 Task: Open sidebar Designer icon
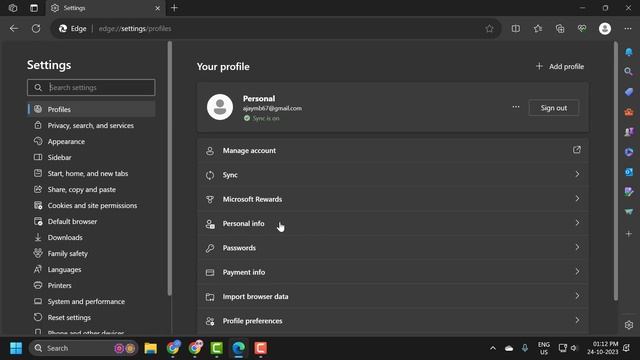point(629,191)
